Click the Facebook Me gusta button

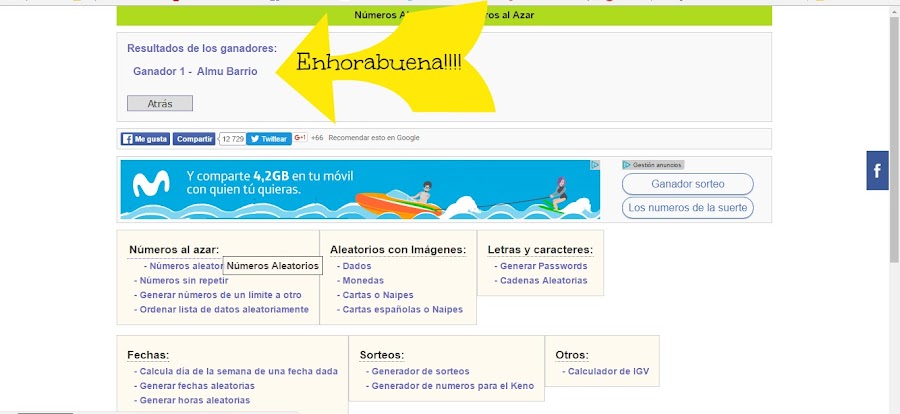click(145, 139)
